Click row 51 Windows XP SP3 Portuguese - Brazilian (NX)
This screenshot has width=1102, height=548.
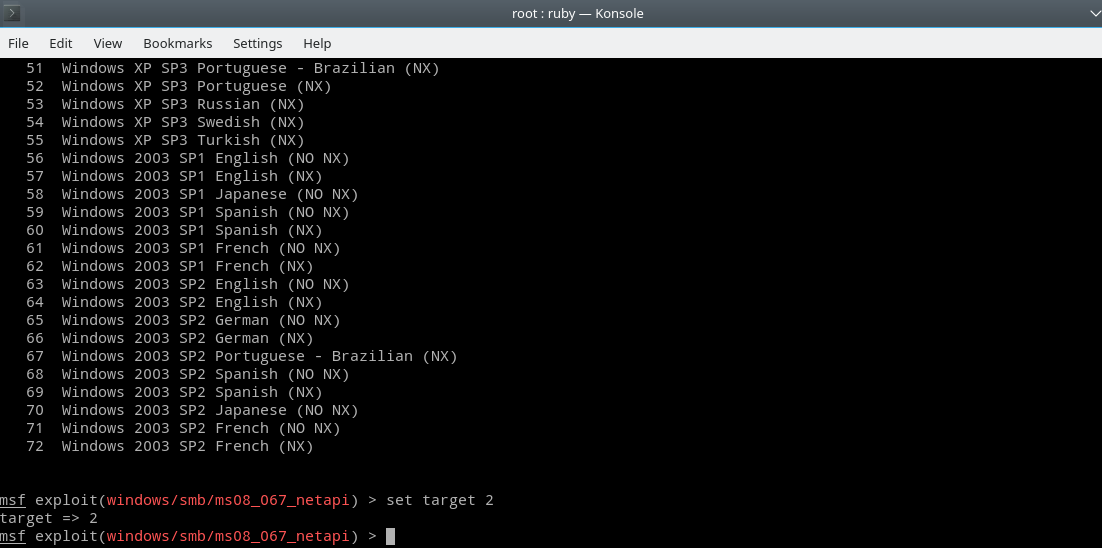(233, 68)
